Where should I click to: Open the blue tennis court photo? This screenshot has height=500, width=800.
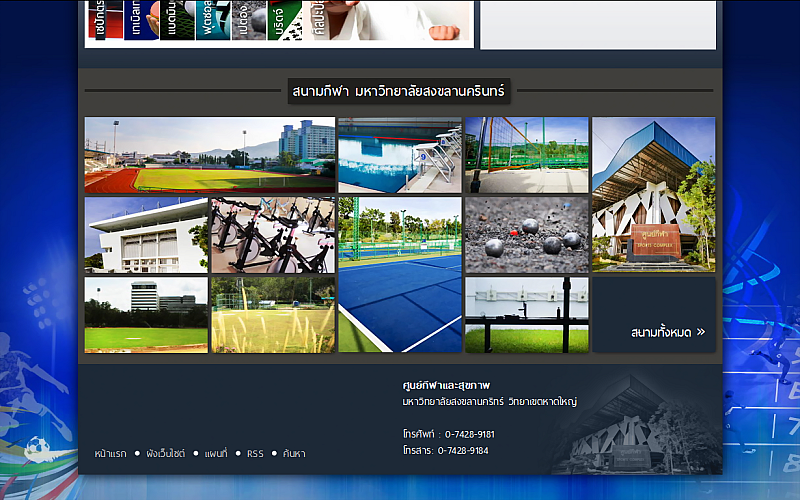pyautogui.click(x=400, y=274)
